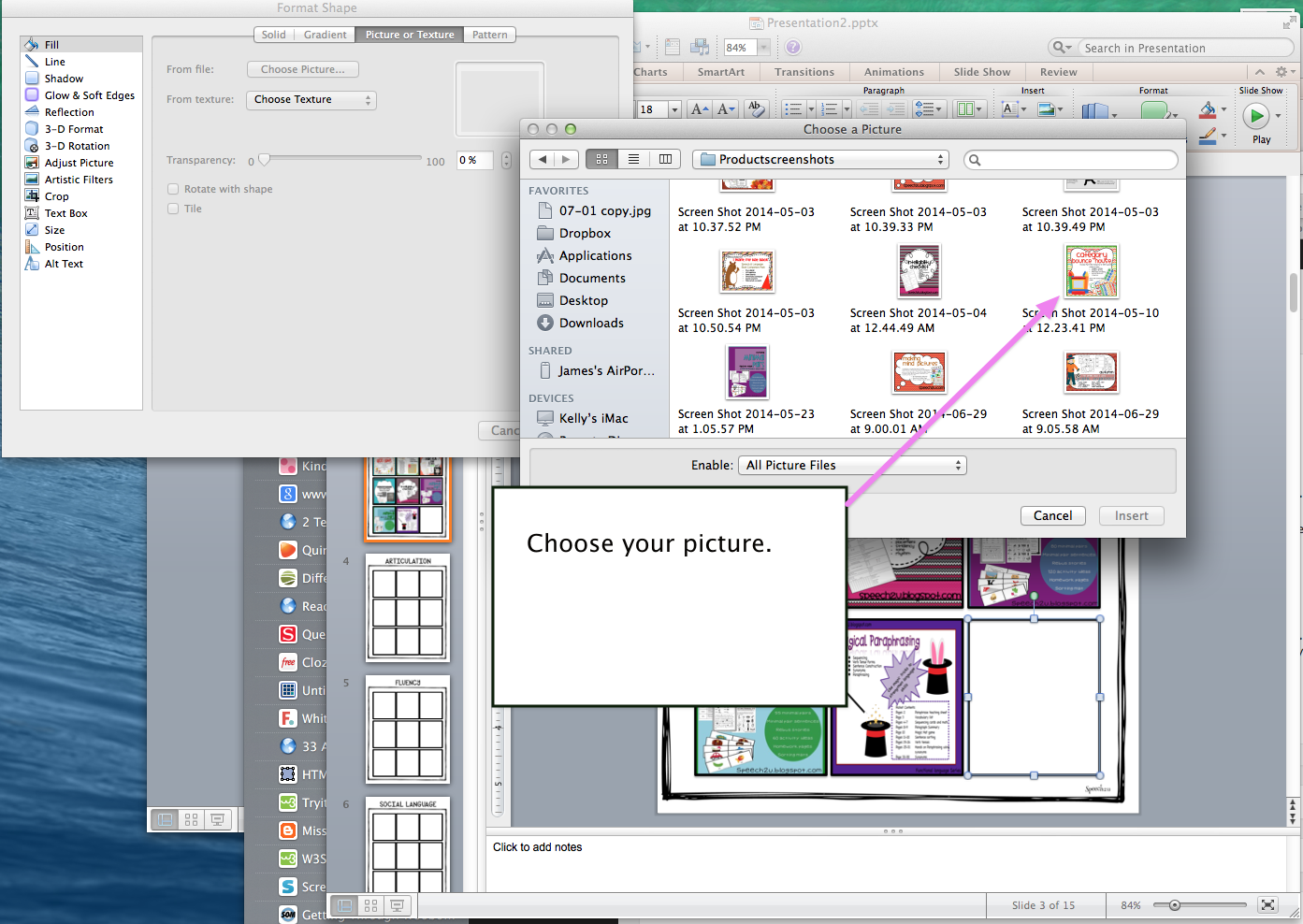Click the Choose Picture... button
The height and width of the screenshot is (924, 1303).
tap(303, 69)
